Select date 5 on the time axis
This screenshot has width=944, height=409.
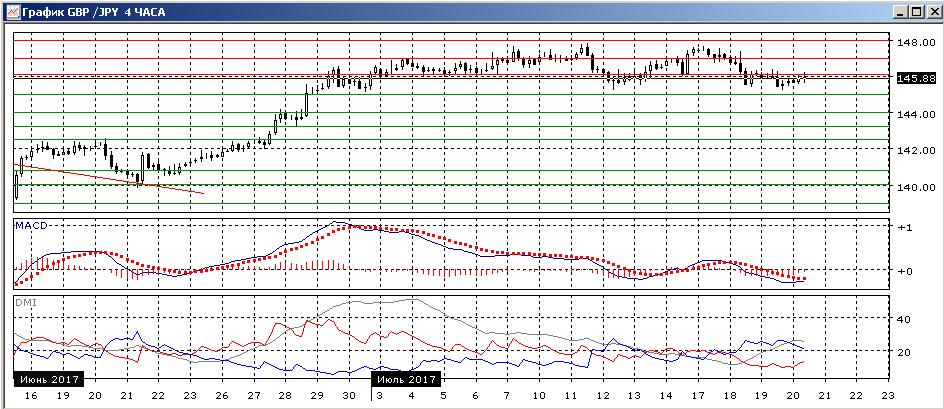[443, 396]
